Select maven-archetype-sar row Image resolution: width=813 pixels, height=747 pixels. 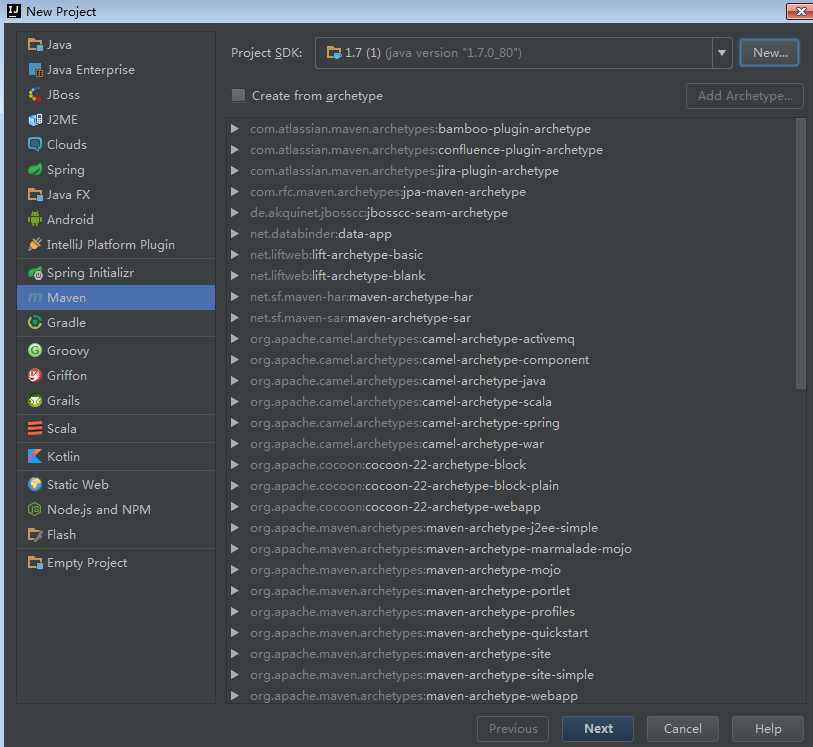coord(512,318)
